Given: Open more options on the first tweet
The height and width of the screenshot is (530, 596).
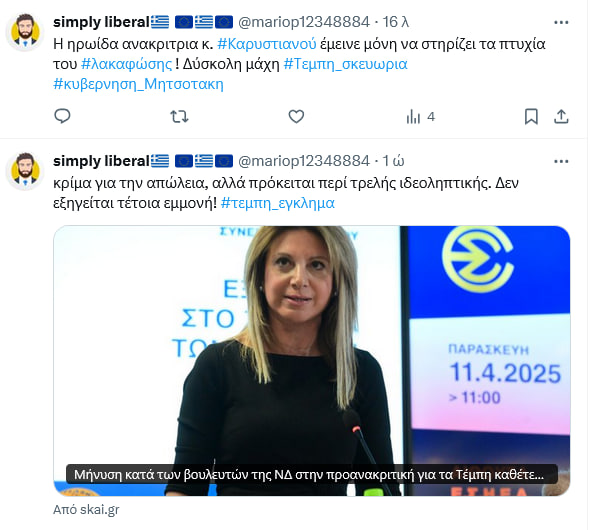Looking at the screenshot, I should point(561,22).
